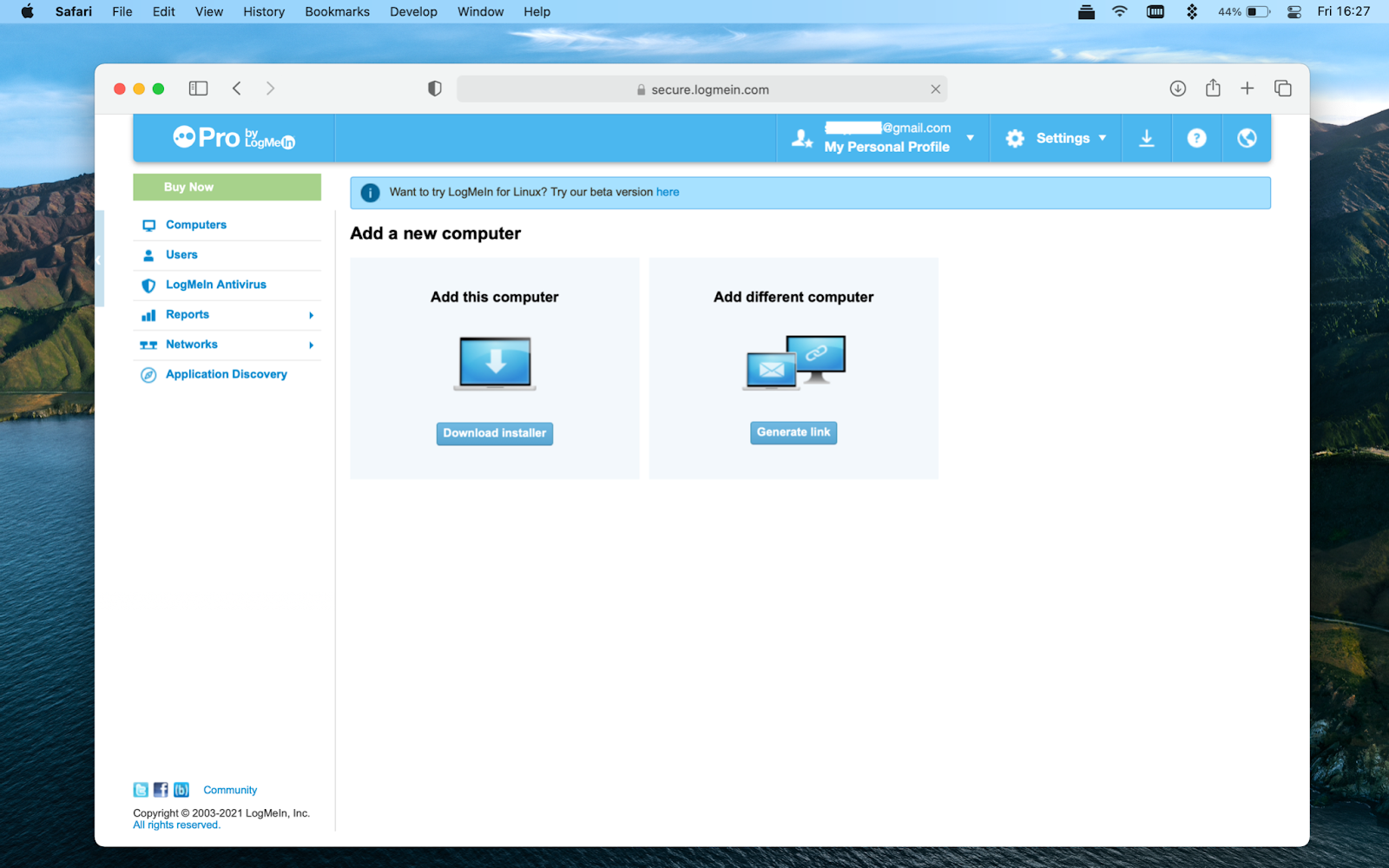
Task: Click the email and link computers illustration
Action: click(x=794, y=362)
